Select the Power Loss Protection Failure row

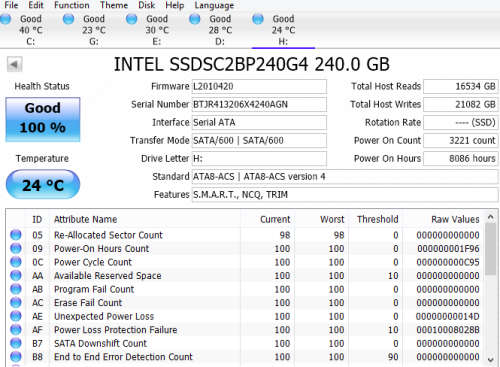245,330
